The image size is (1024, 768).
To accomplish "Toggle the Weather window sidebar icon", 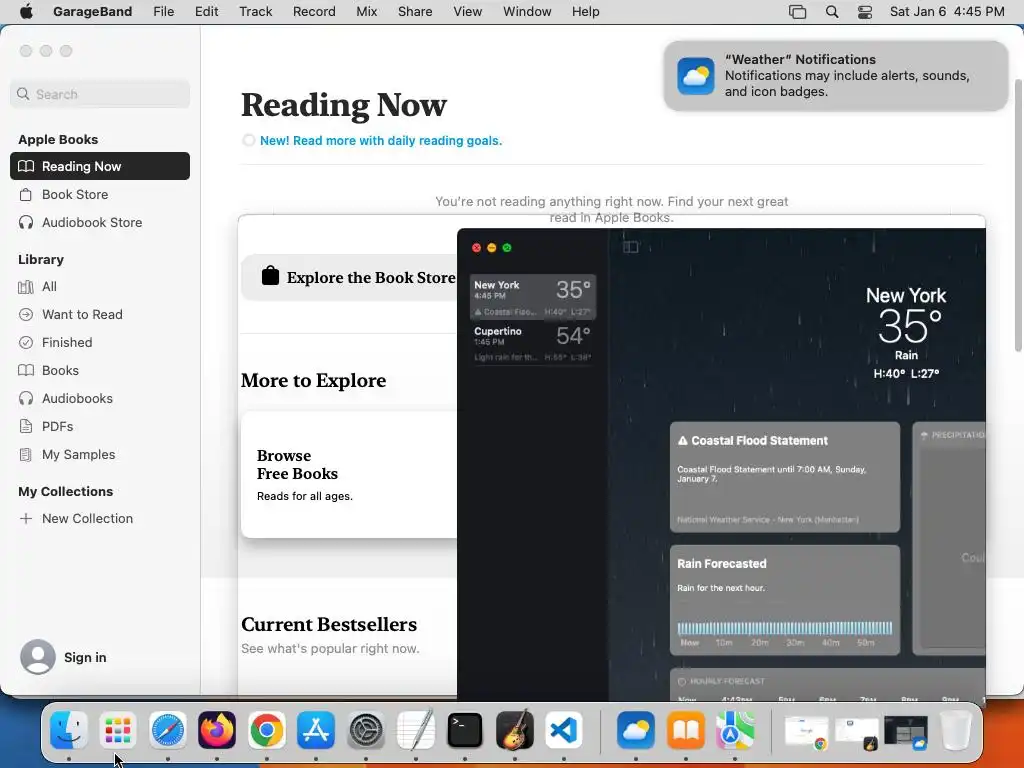I will (x=630, y=247).
